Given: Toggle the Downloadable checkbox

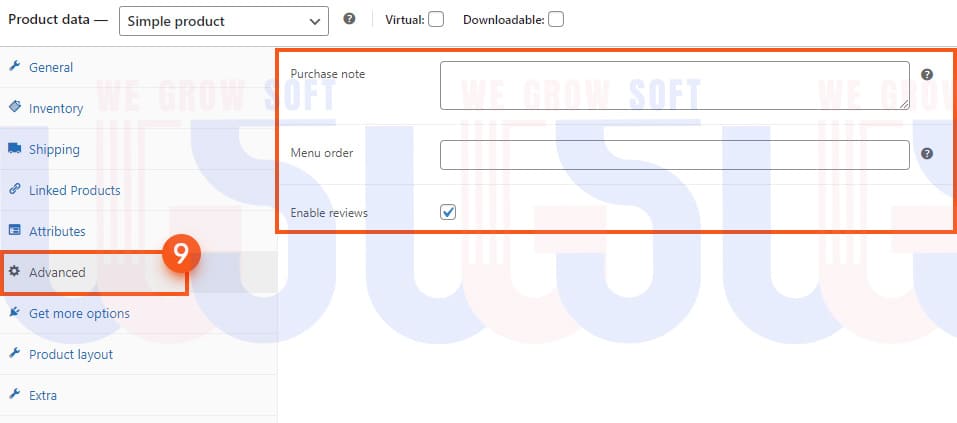Looking at the screenshot, I should (x=555, y=20).
